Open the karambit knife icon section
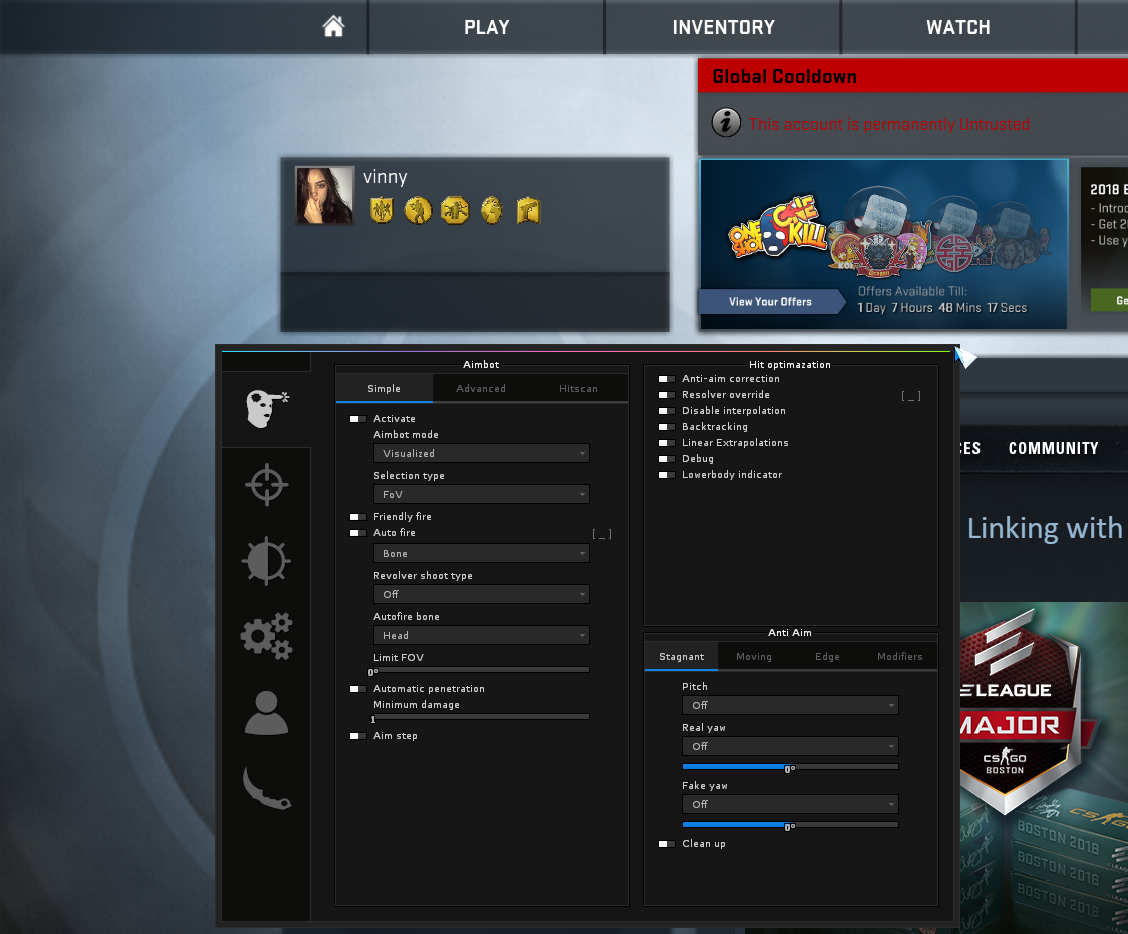Screen dimensions: 1128x934 [266, 788]
